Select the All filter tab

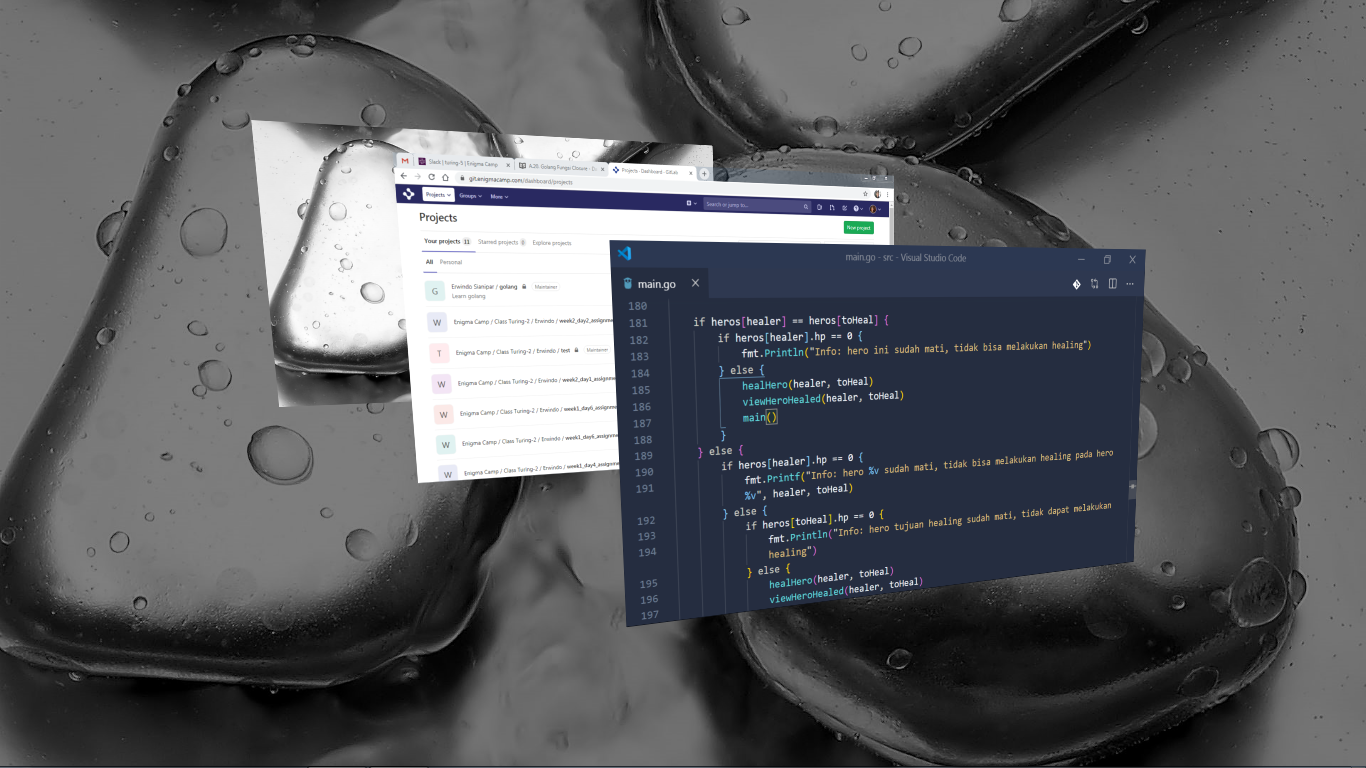[x=429, y=261]
